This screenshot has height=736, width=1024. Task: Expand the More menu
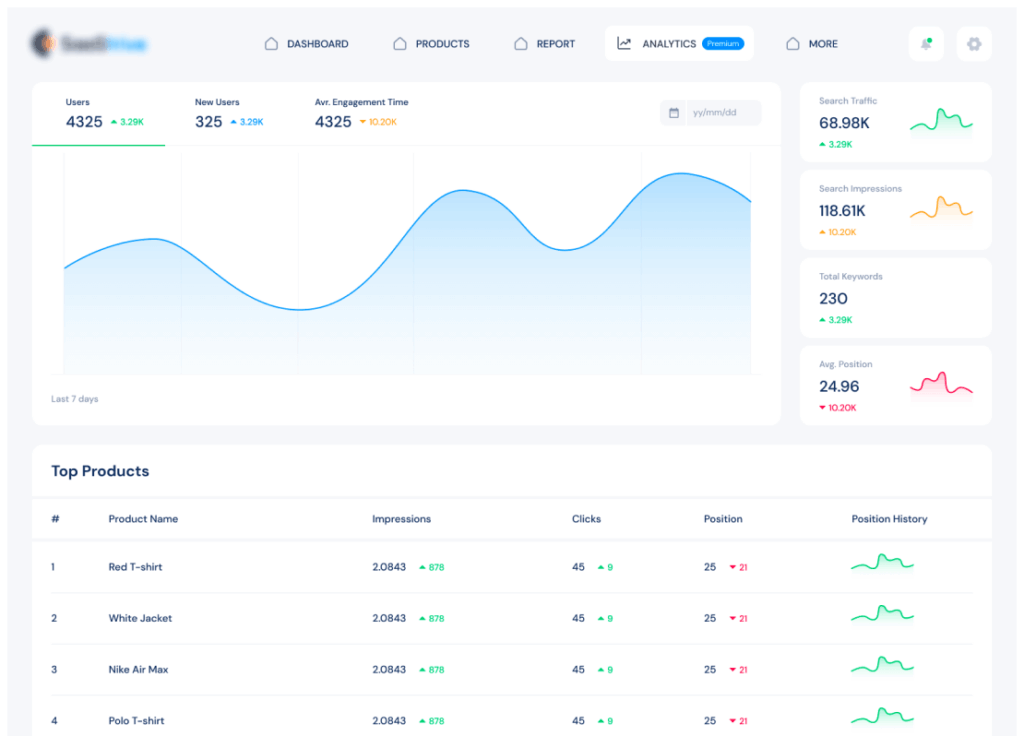(x=812, y=44)
